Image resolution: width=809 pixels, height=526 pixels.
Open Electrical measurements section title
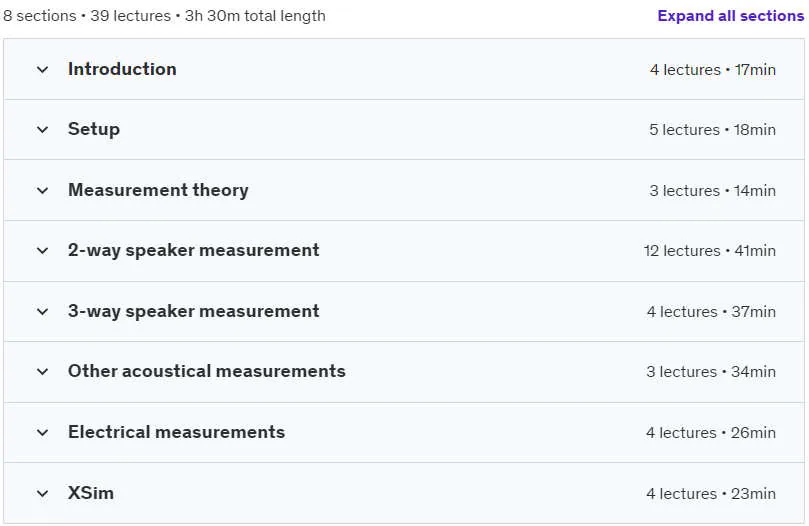[176, 432]
